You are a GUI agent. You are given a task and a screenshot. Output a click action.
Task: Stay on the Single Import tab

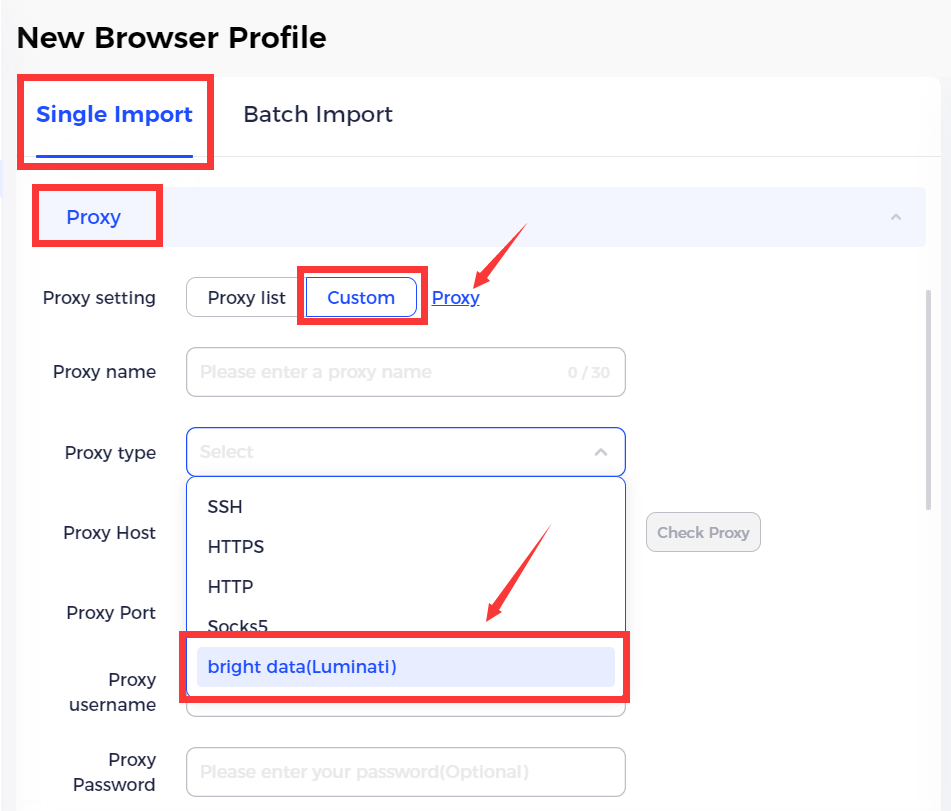coord(112,114)
